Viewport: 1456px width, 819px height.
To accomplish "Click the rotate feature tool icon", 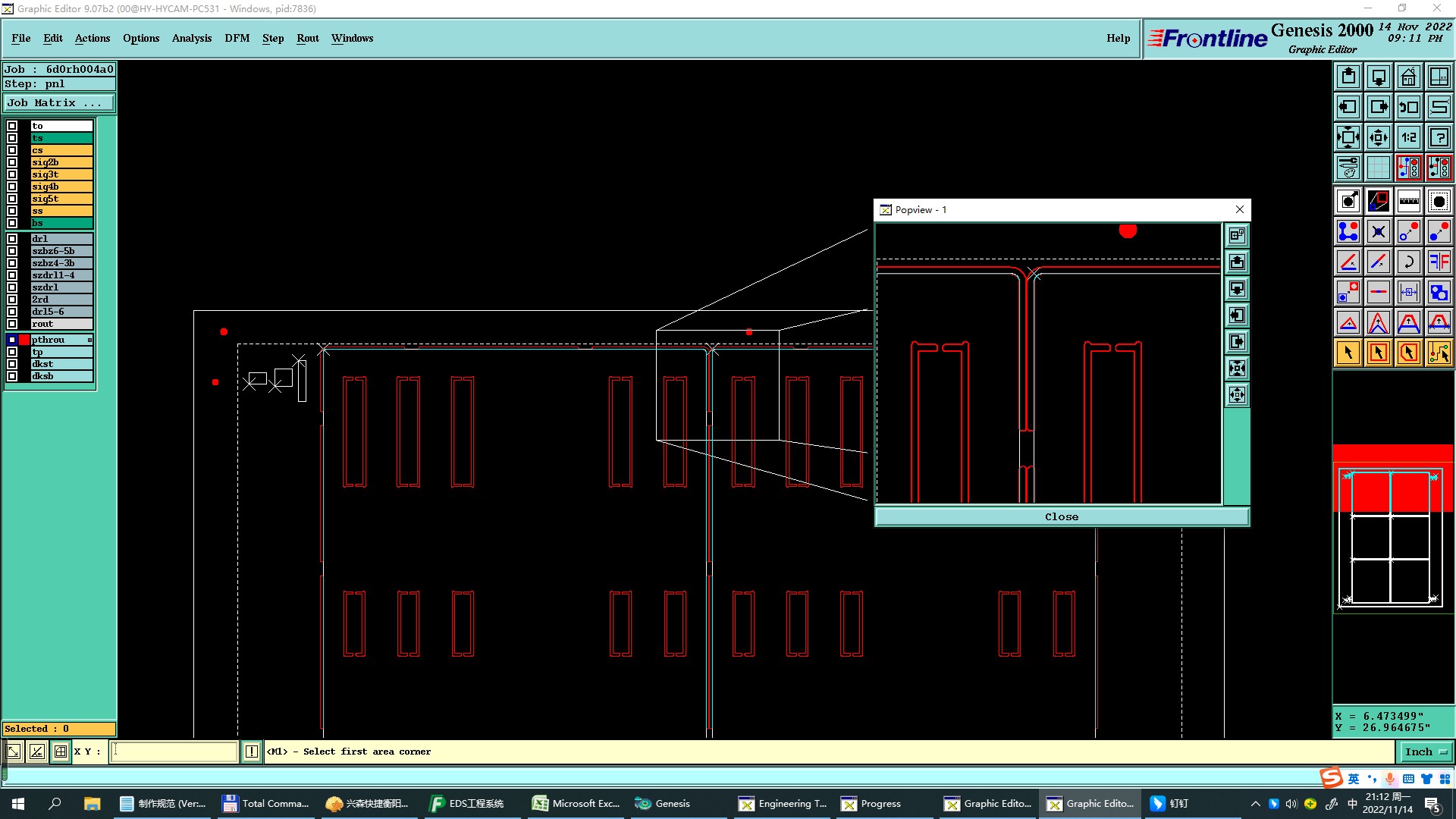I will pos(1408,262).
